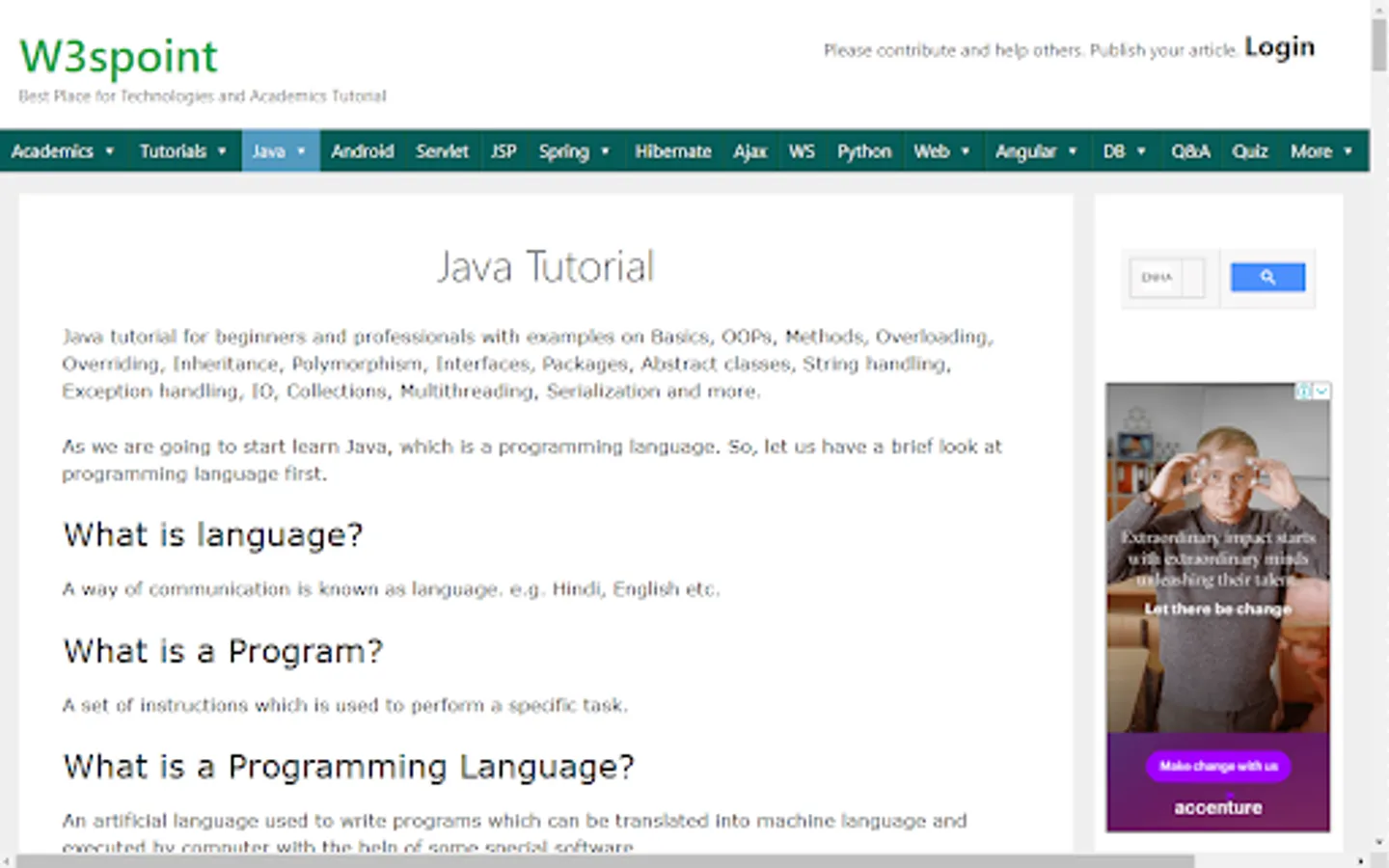Click the ad info icon

point(1304,391)
